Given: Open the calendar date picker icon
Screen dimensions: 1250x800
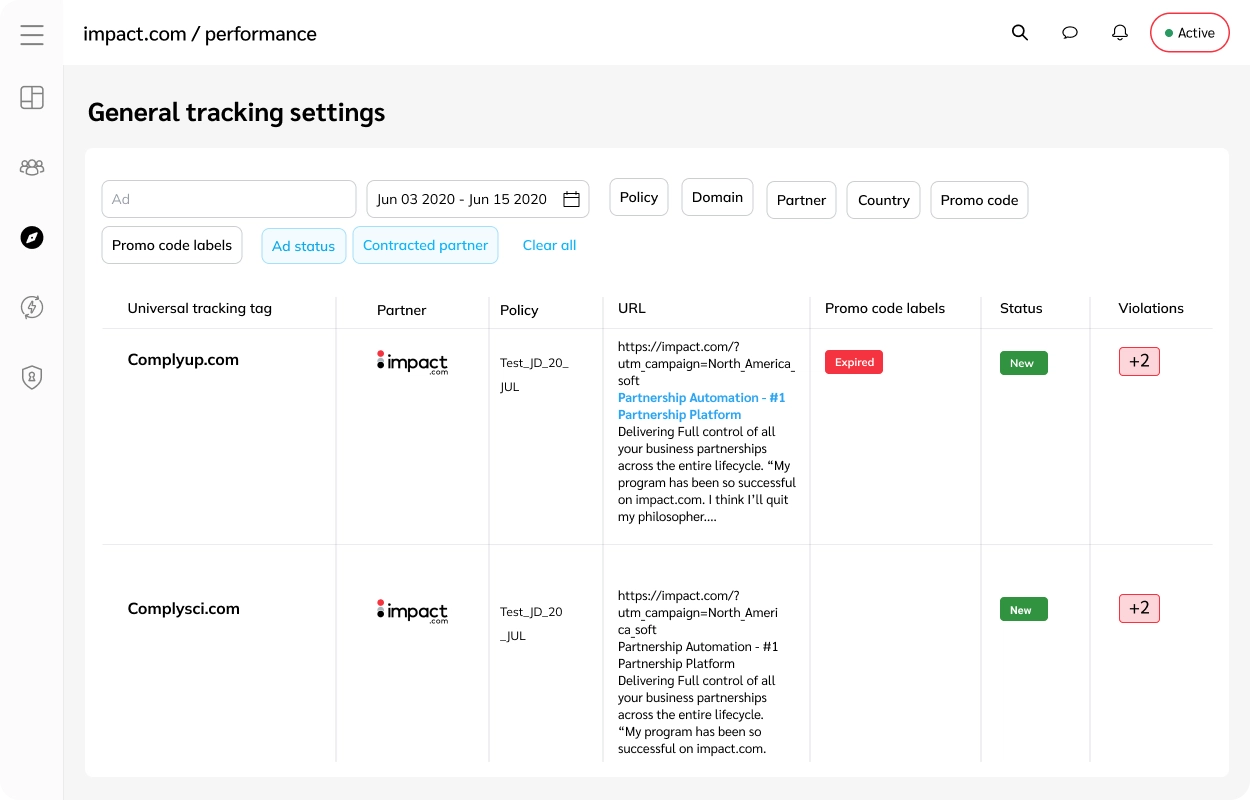Looking at the screenshot, I should coord(571,199).
